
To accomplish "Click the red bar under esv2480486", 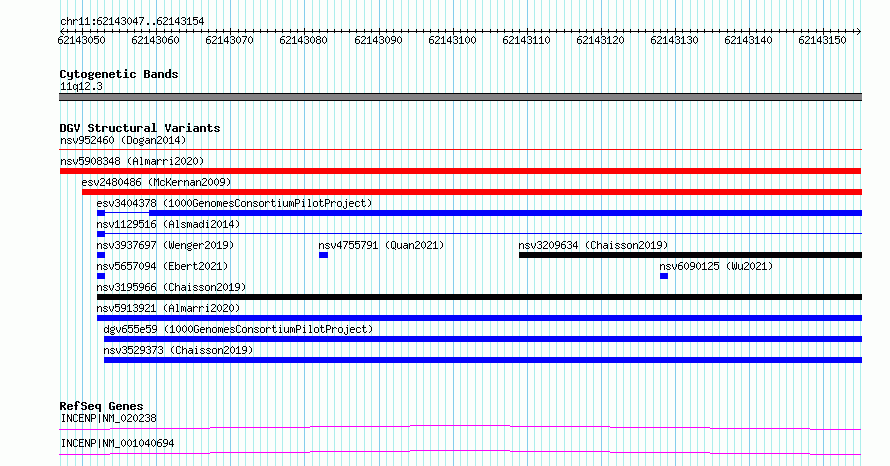I will click(472, 192).
